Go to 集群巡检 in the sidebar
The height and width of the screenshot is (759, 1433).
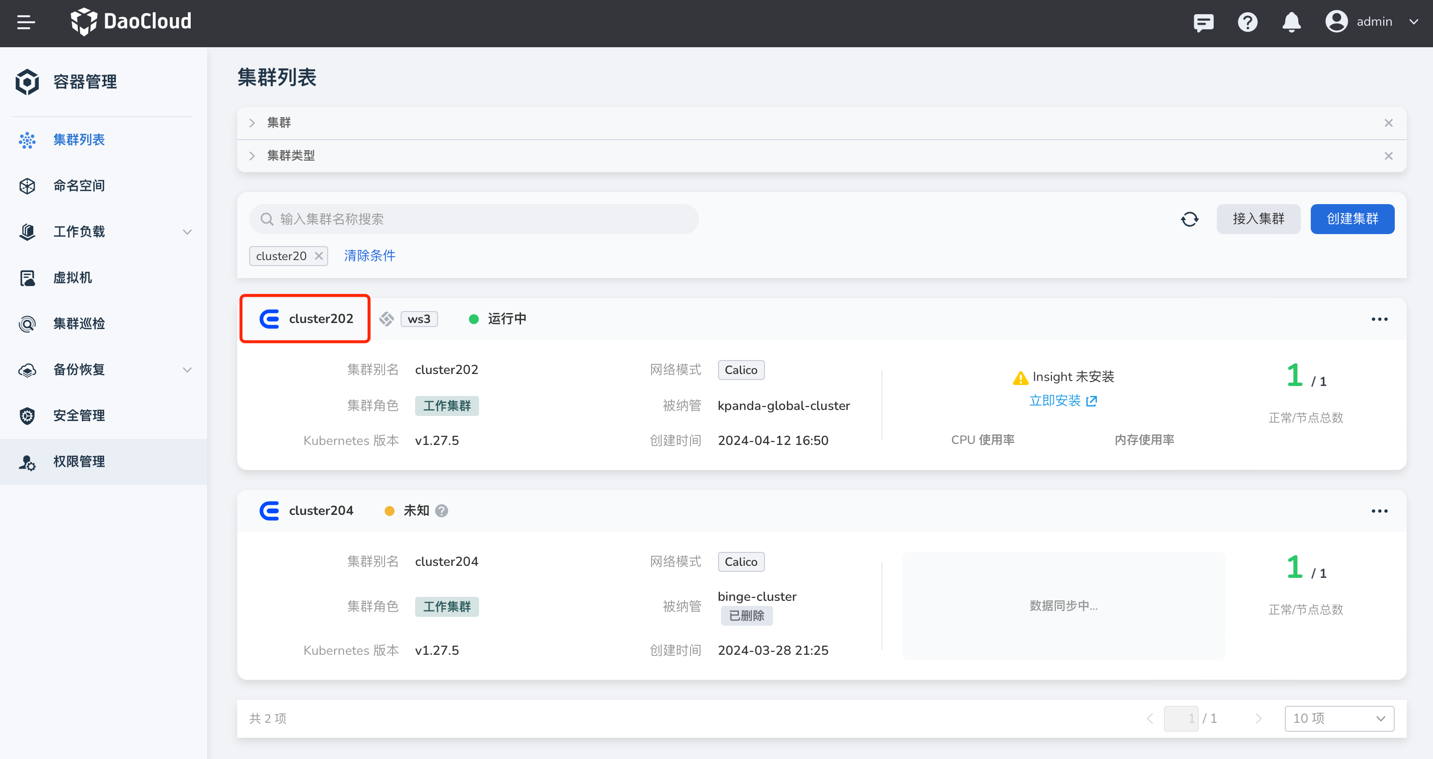click(79, 324)
